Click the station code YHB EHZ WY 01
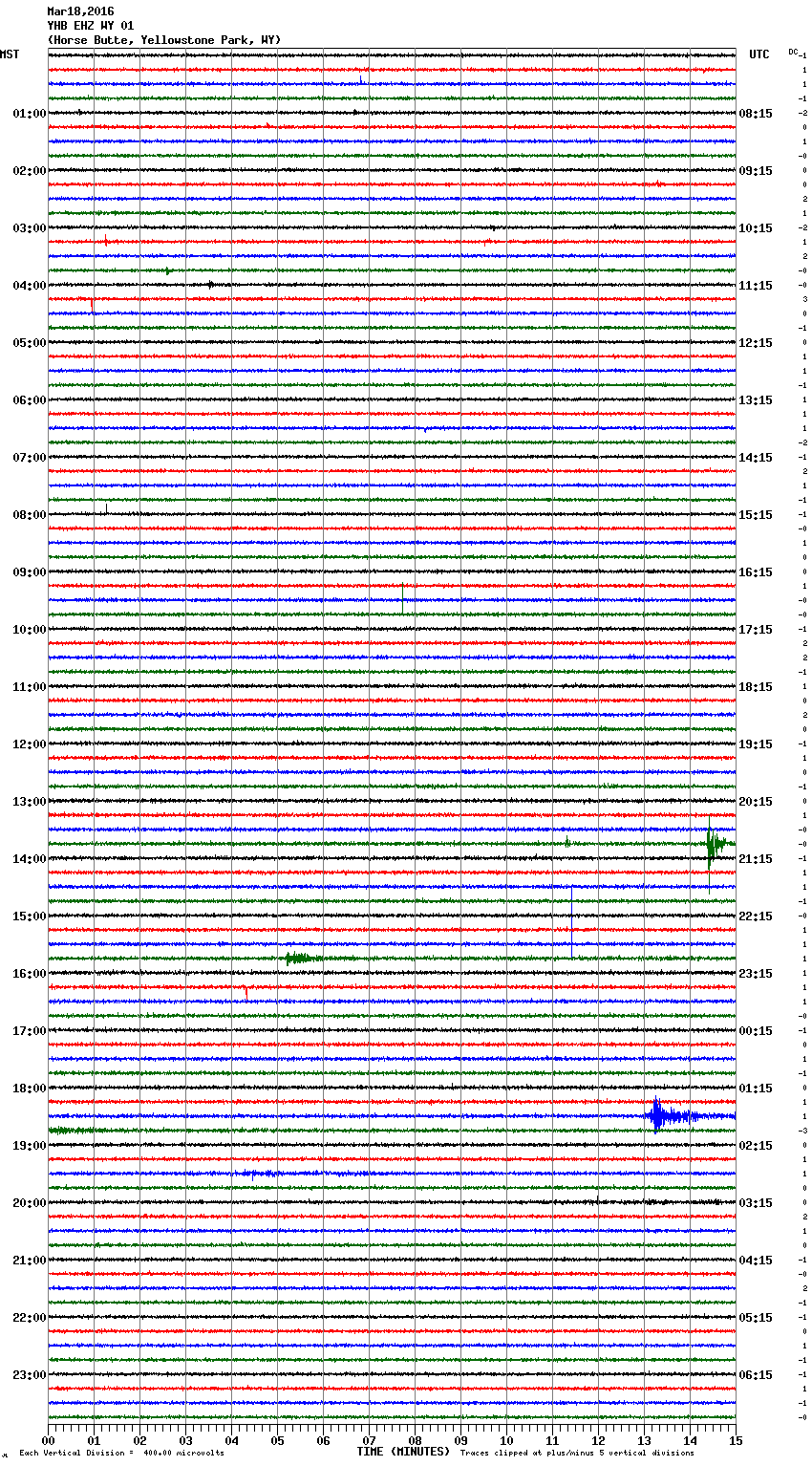 91,26
